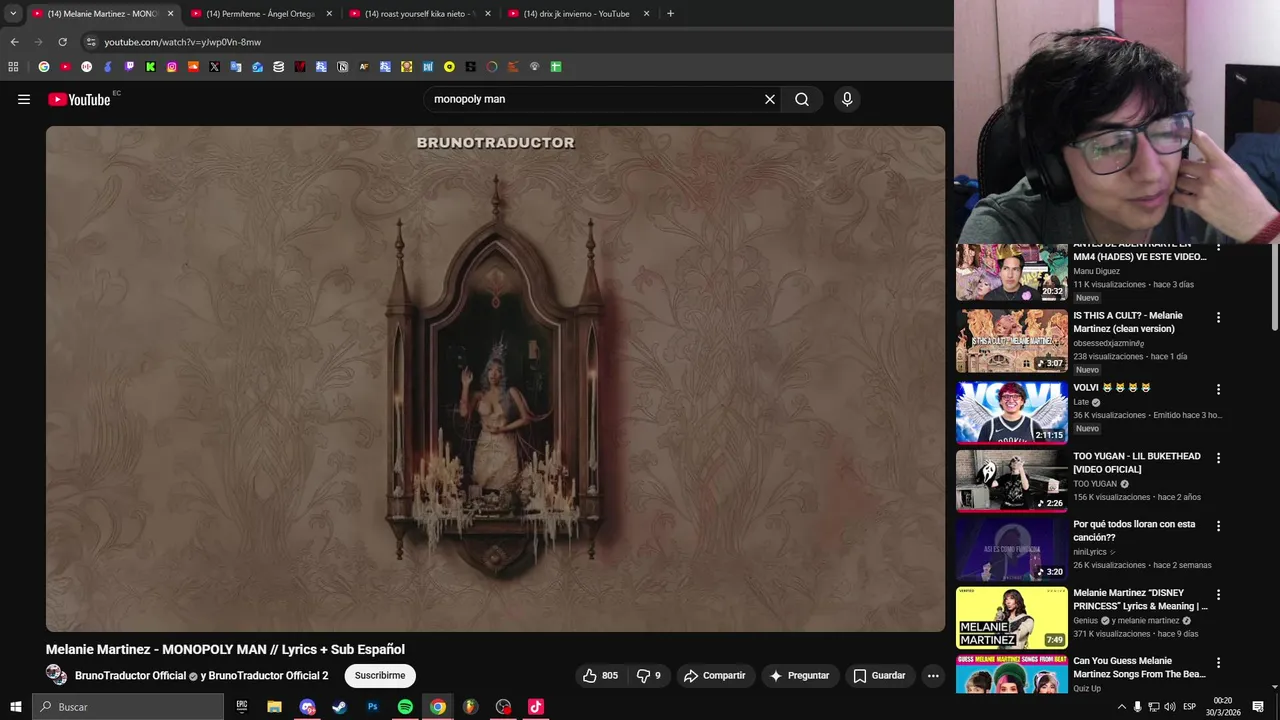Screen dimensions: 1280x720
Task: Click the main video player
Action: (x=495, y=379)
